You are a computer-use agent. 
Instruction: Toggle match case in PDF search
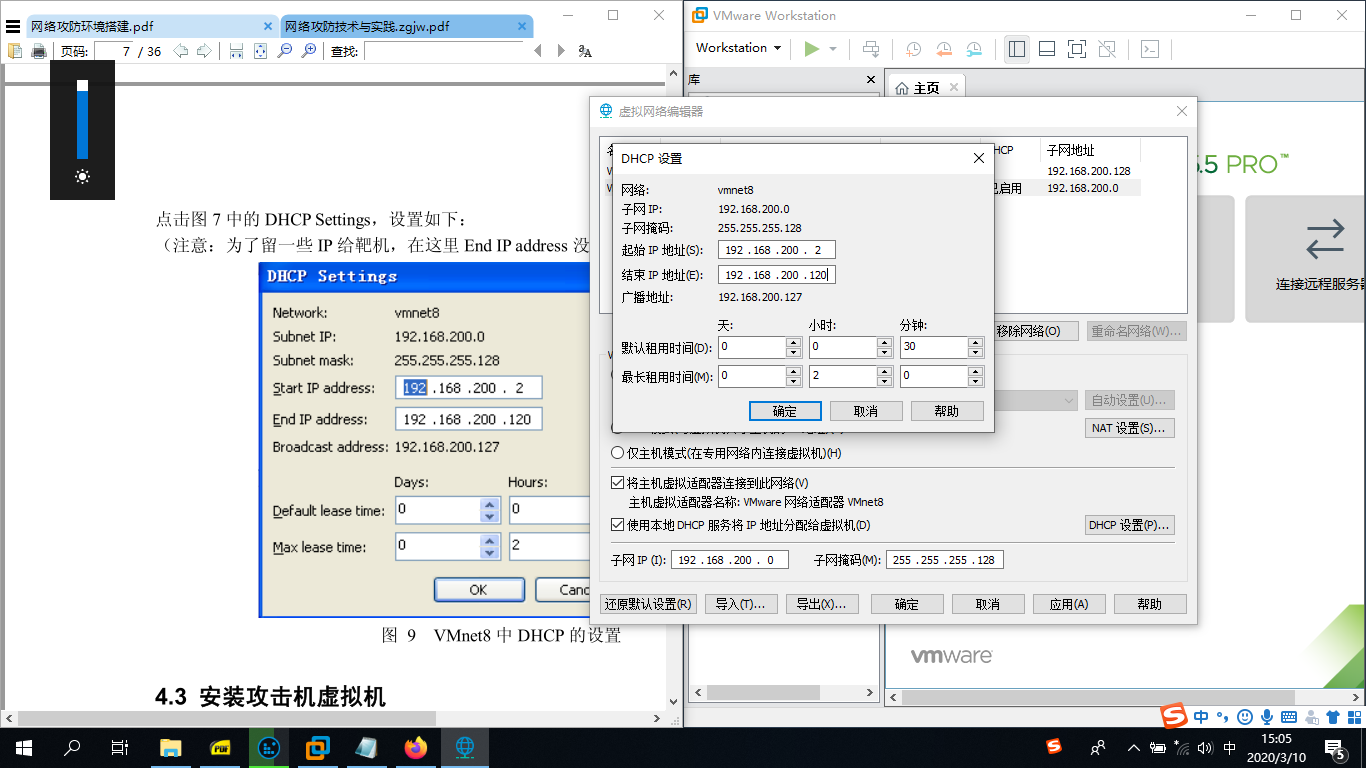(x=586, y=51)
